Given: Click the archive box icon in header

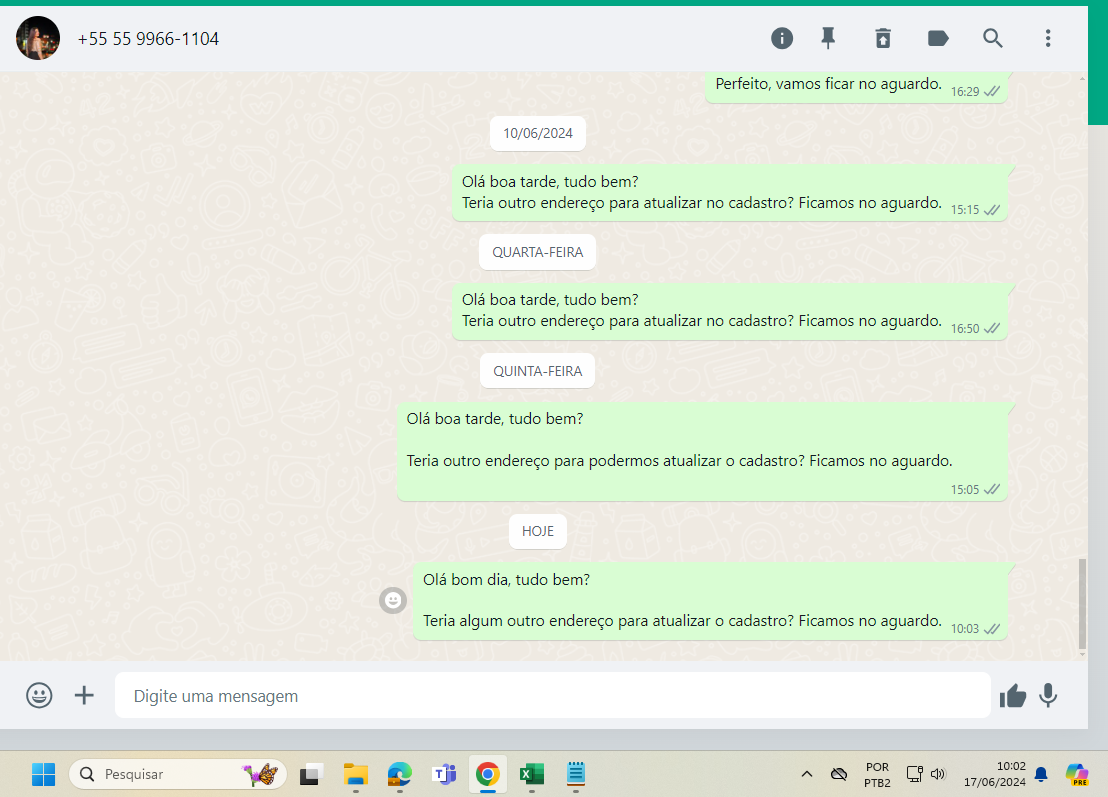Looking at the screenshot, I should [x=883, y=38].
